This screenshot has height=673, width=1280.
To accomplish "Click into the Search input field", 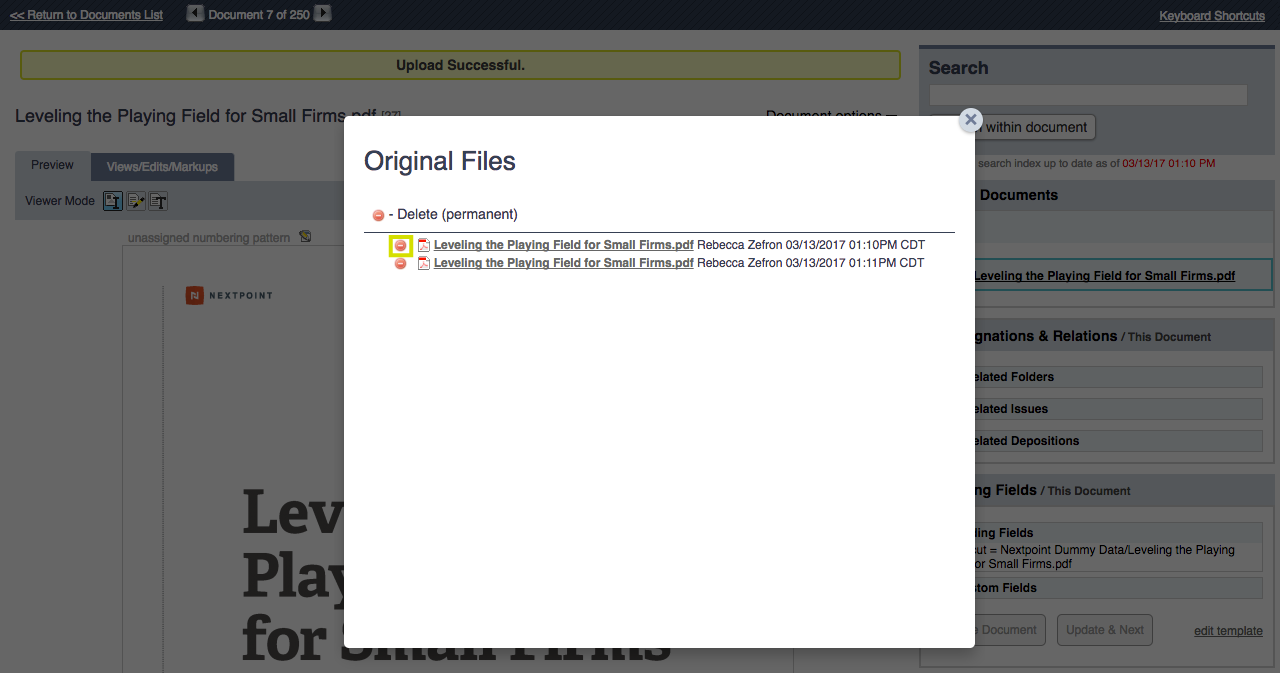I will tap(1088, 95).
